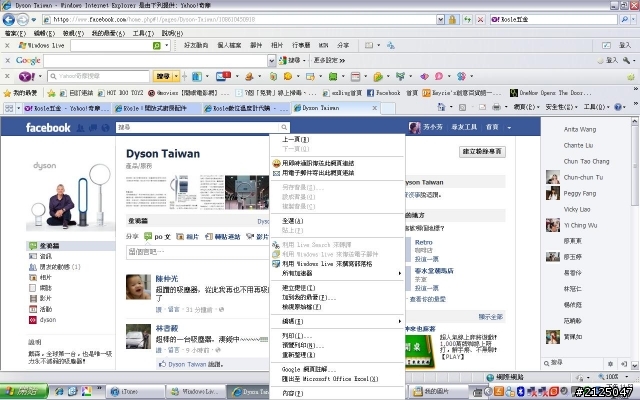The image size is (640, 400).
Task: Click the 尋友工具 link in Facebook header
Action: tap(464, 127)
